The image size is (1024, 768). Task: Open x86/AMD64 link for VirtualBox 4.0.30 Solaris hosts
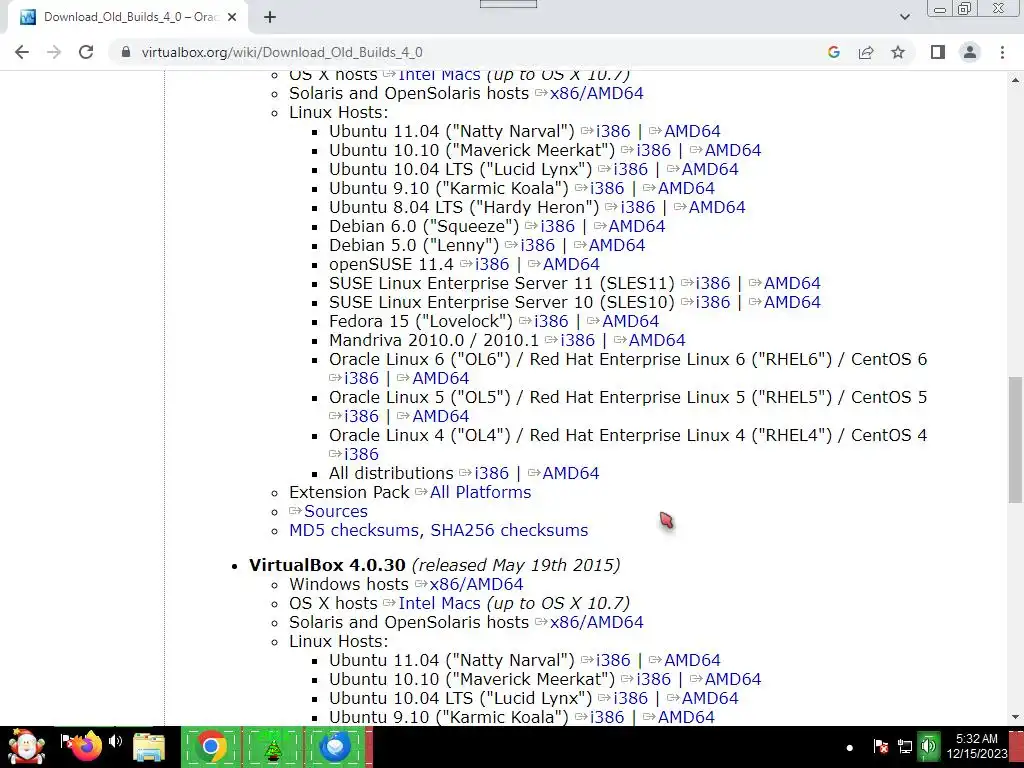[597, 622]
